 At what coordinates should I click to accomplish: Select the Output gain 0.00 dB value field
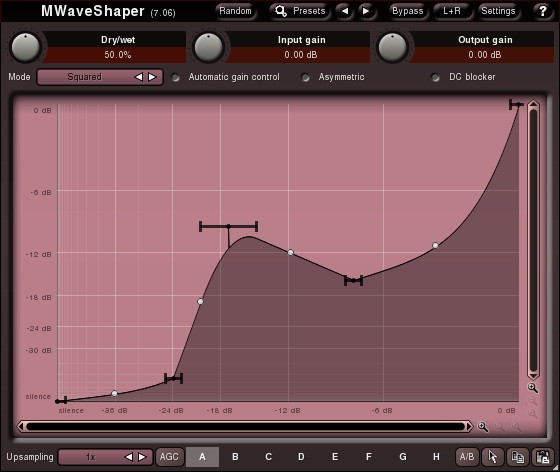pyautogui.click(x=485, y=55)
